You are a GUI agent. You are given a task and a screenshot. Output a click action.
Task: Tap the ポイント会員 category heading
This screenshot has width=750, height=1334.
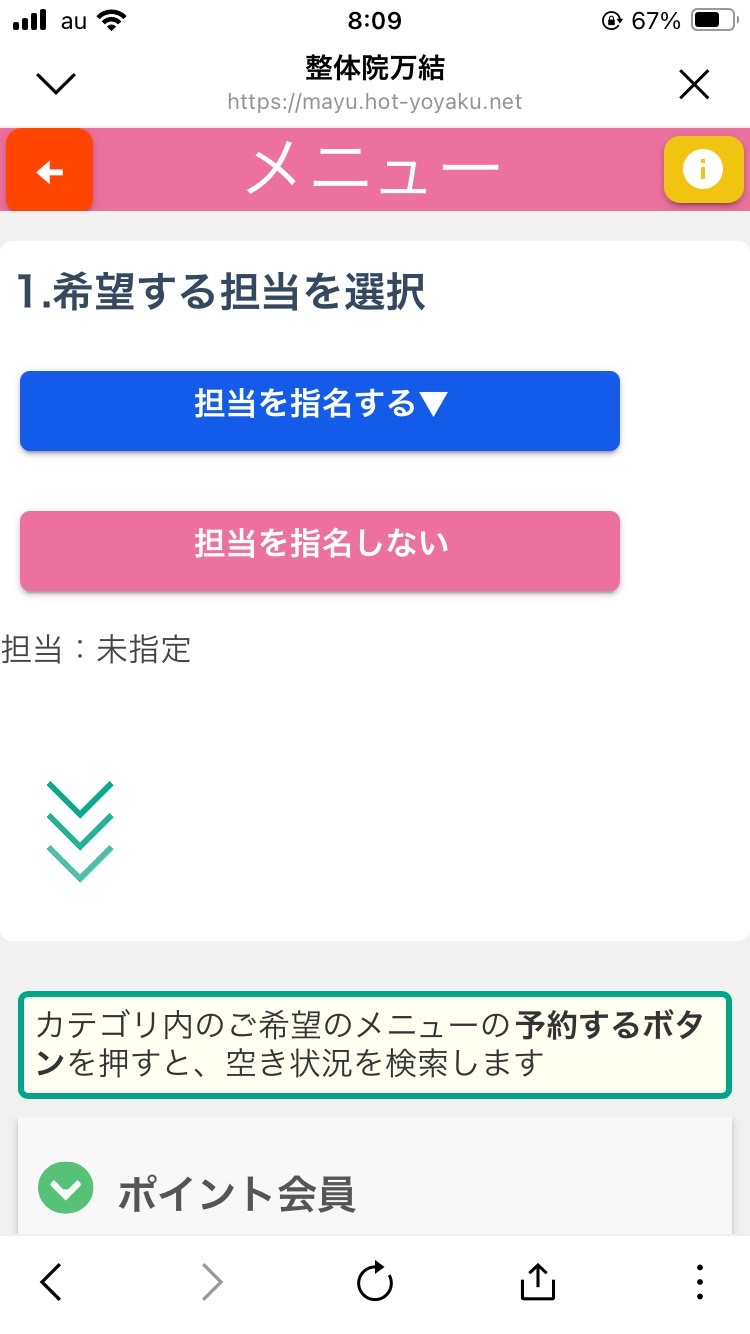click(x=236, y=1193)
